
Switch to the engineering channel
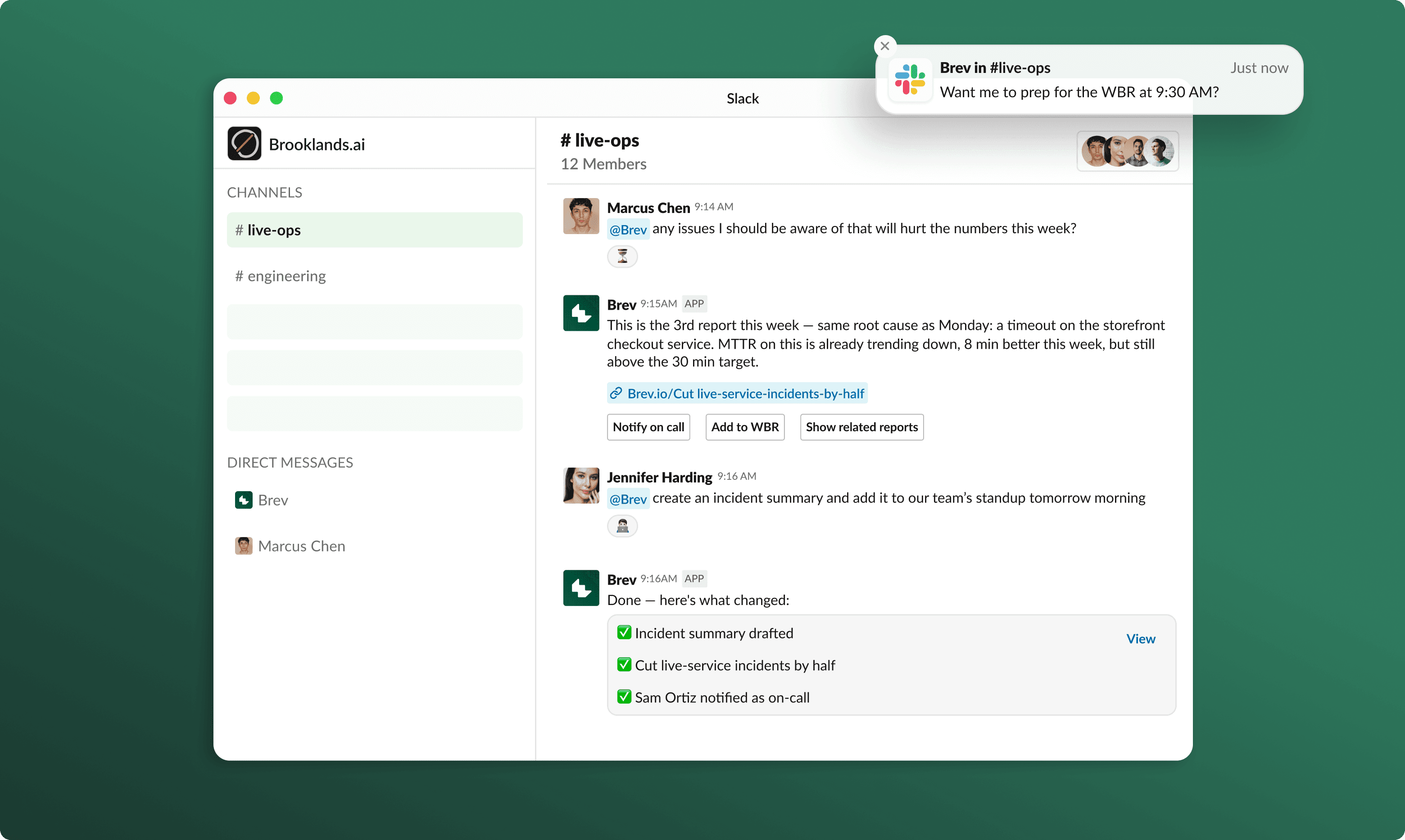pyautogui.click(x=375, y=275)
